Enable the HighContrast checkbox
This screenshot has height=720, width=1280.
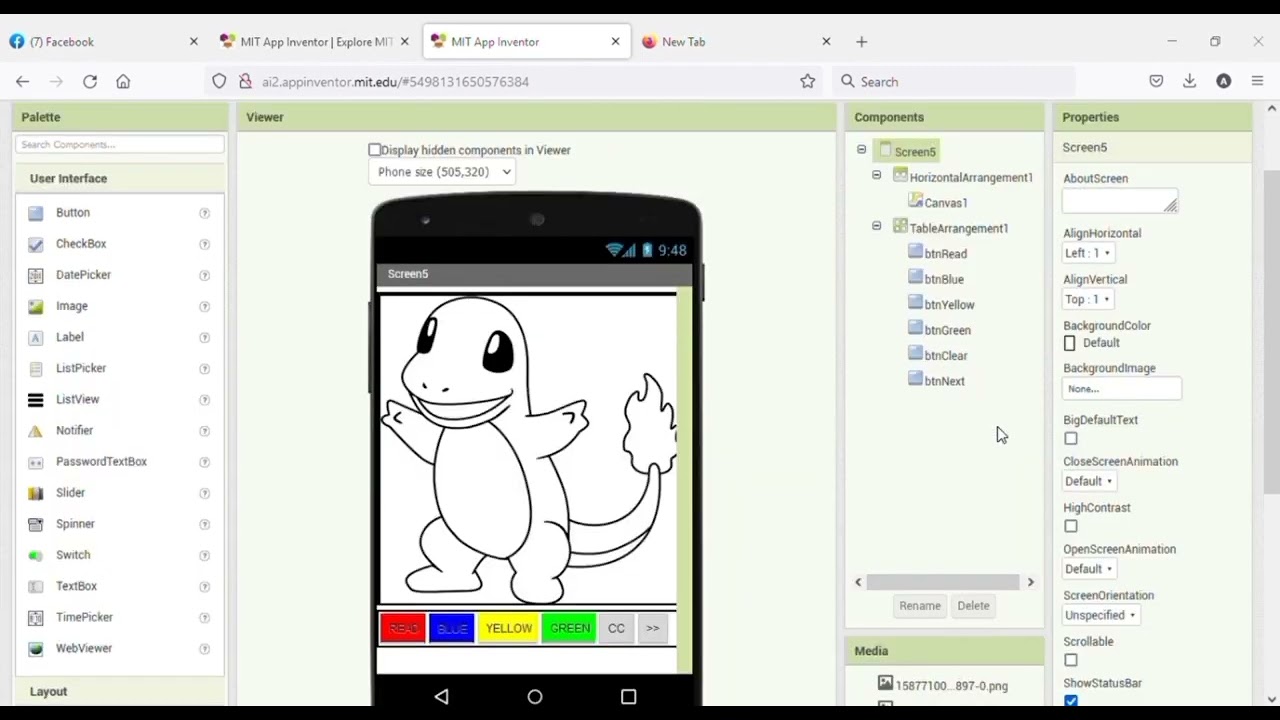tap(1071, 526)
